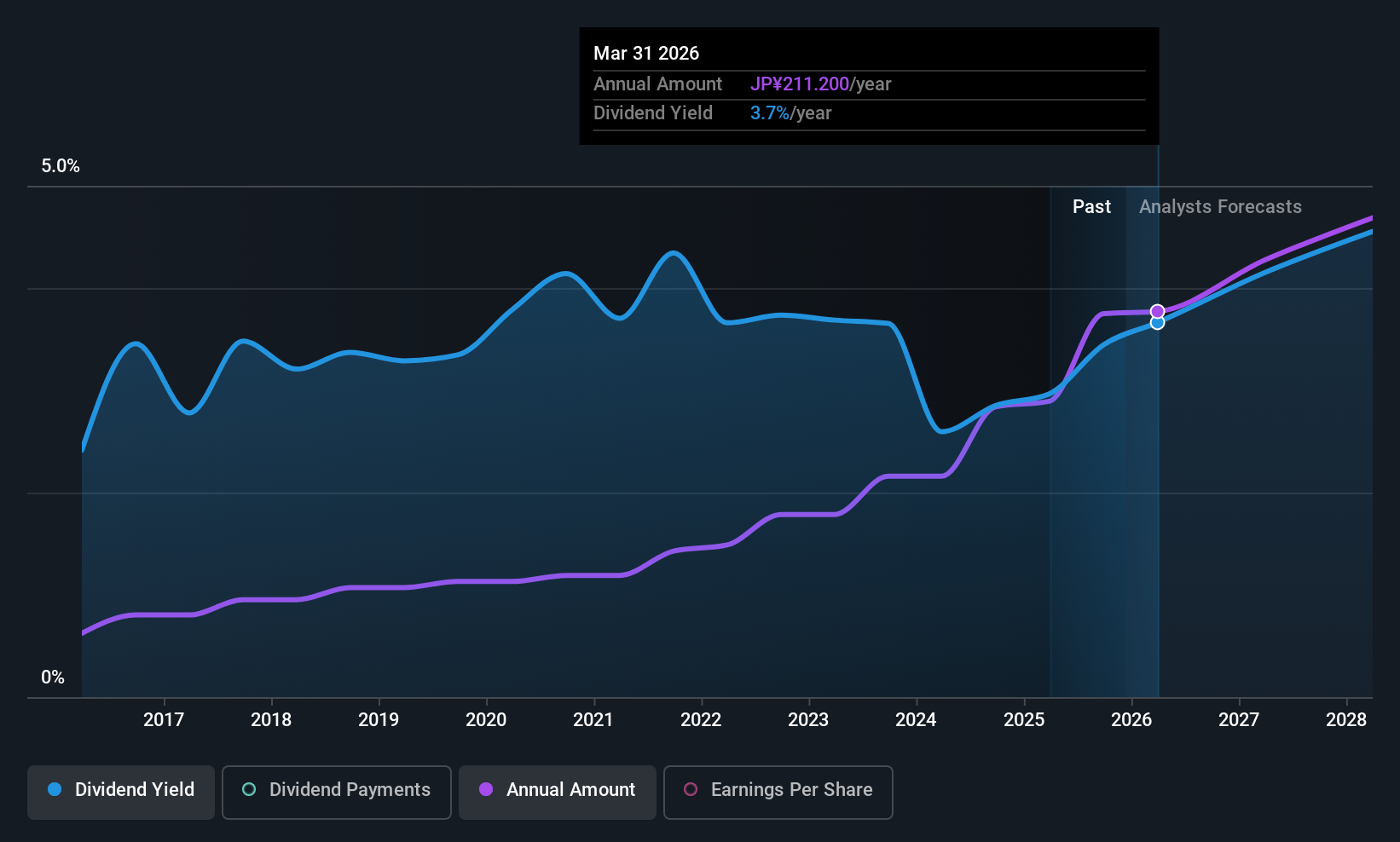Image resolution: width=1400 pixels, height=842 pixels.
Task: Click the blue data point marker on chart
Action: point(1157,323)
